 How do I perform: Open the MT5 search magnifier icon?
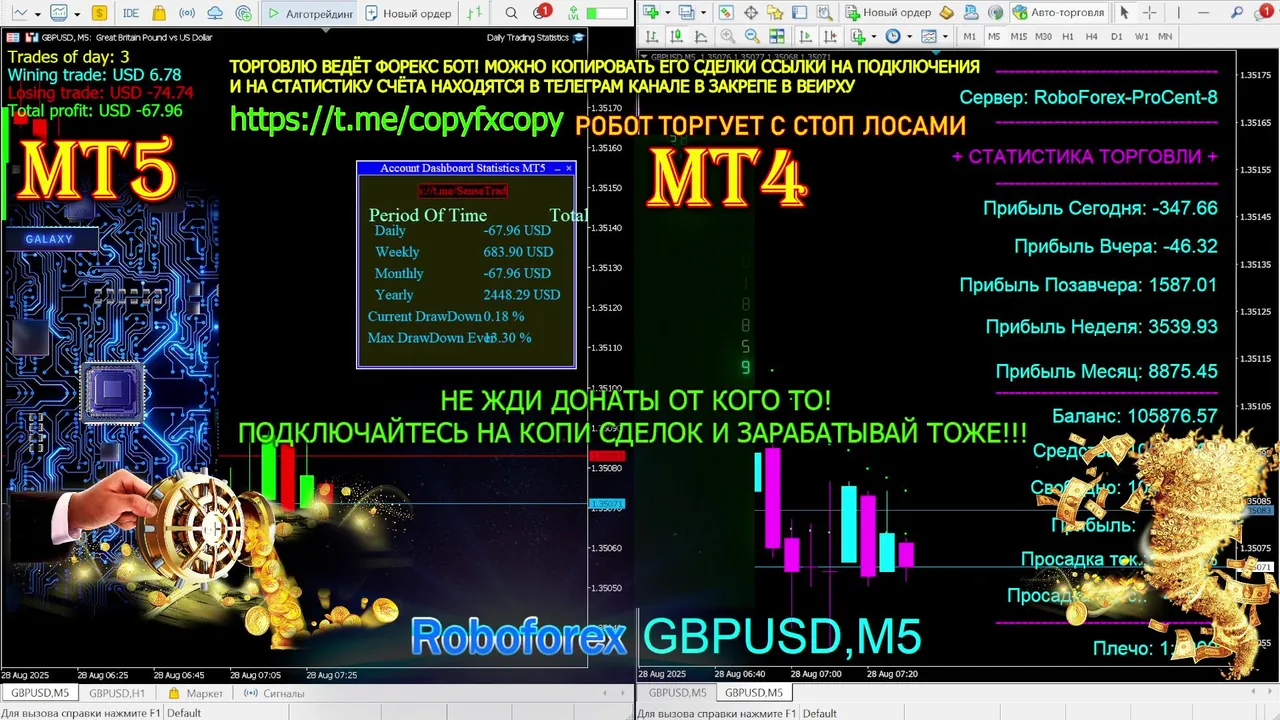pyautogui.click(x=511, y=13)
